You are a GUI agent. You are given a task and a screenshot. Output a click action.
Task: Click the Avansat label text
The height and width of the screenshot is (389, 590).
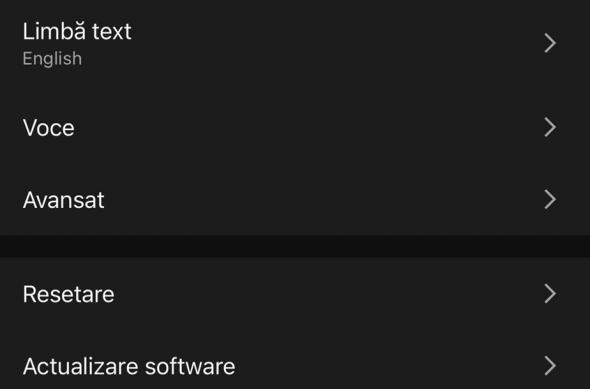click(63, 200)
